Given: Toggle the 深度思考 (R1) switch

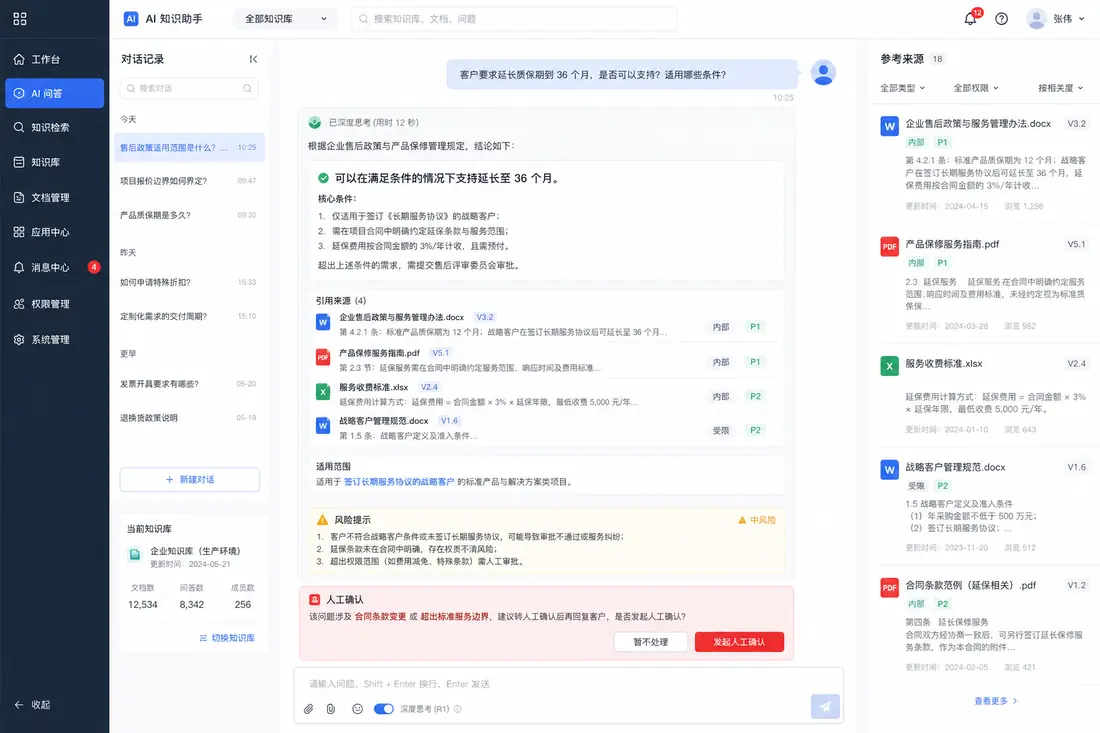Looking at the screenshot, I should point(384,709).
